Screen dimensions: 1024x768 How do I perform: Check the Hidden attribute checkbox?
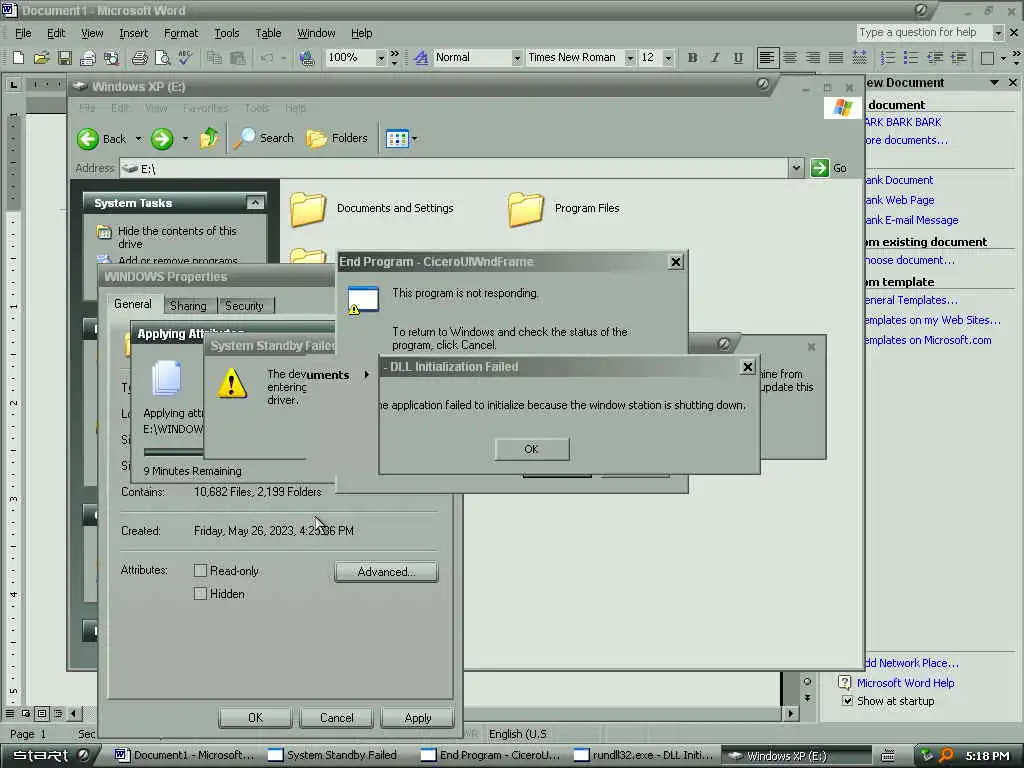coord(200,594)
